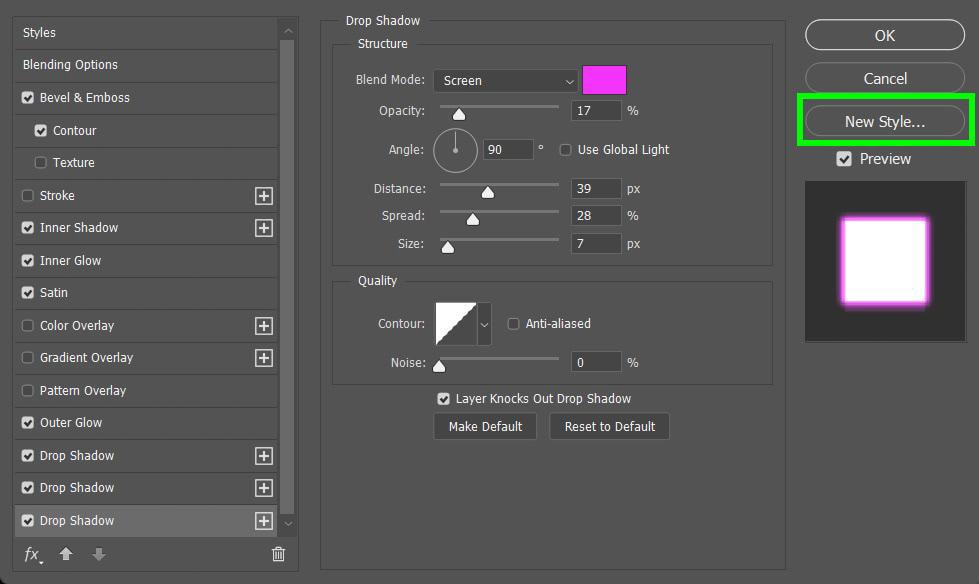The width and height of the screenshot is (979, 584).
Task: Click the Reset to Default button
Action: pos(609,427)
